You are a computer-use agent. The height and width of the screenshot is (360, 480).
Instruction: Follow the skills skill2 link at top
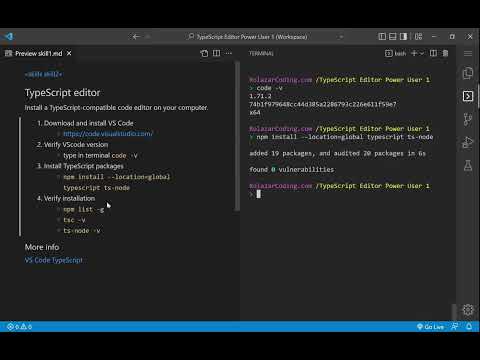(x=43, y=74)
